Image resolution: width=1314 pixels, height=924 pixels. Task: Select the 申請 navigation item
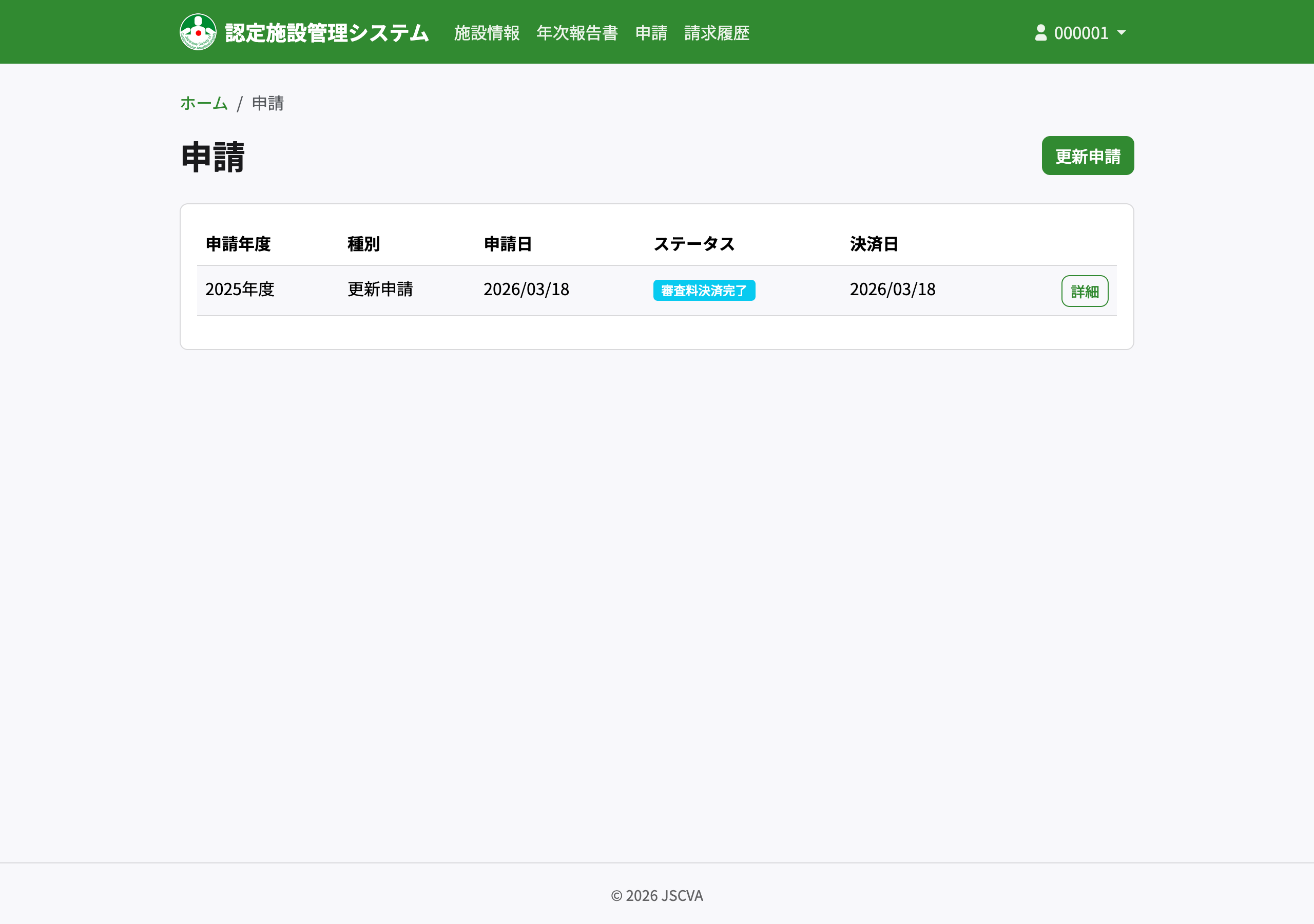point(652,34)
